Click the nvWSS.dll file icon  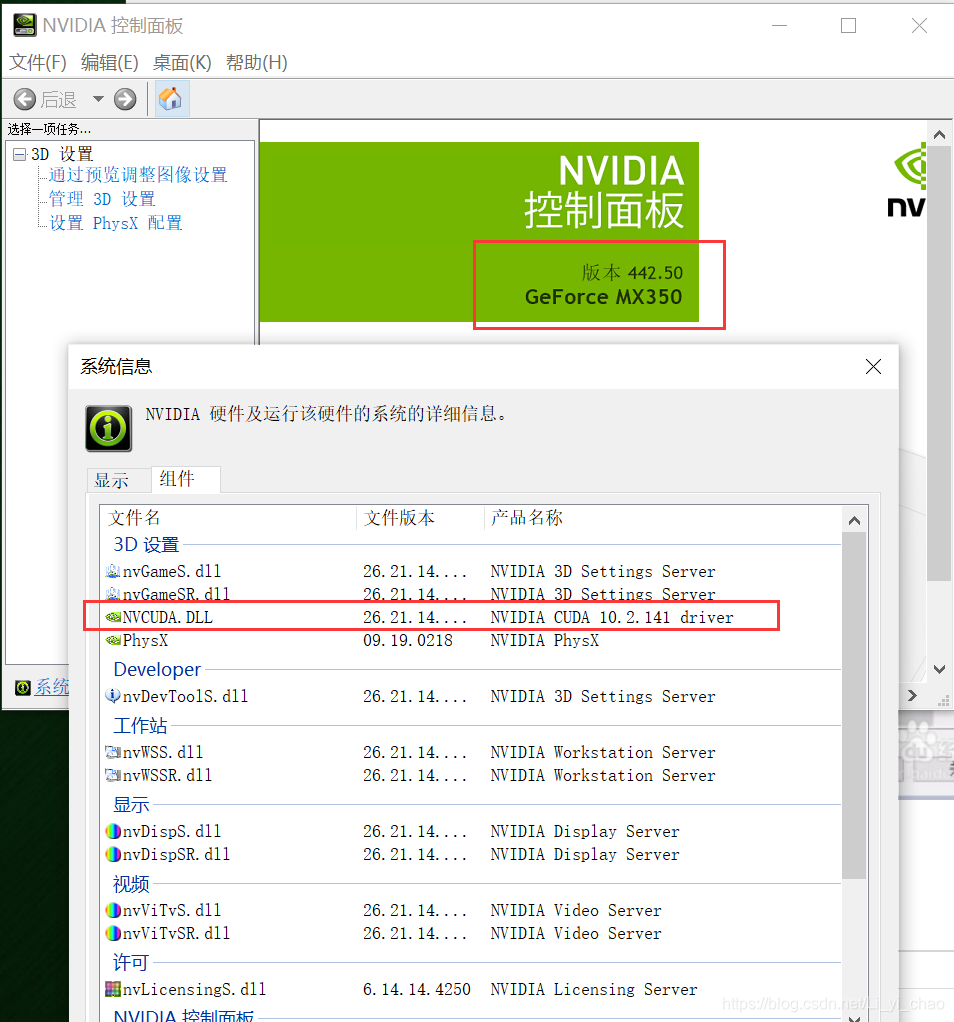(113, 752)
